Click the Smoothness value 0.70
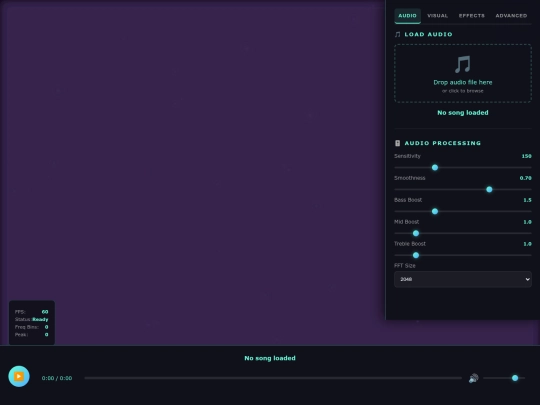This screenshot has height=405, width=540. click(525, 178)
